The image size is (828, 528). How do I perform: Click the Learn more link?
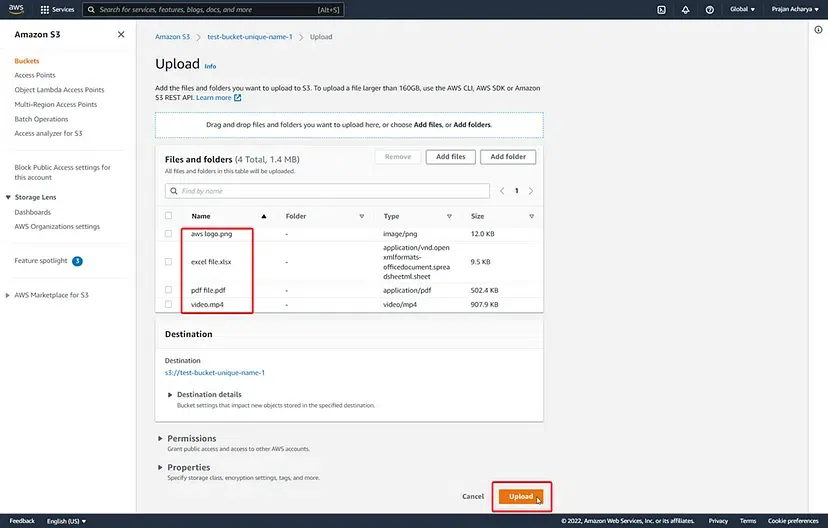click(213, 98)
